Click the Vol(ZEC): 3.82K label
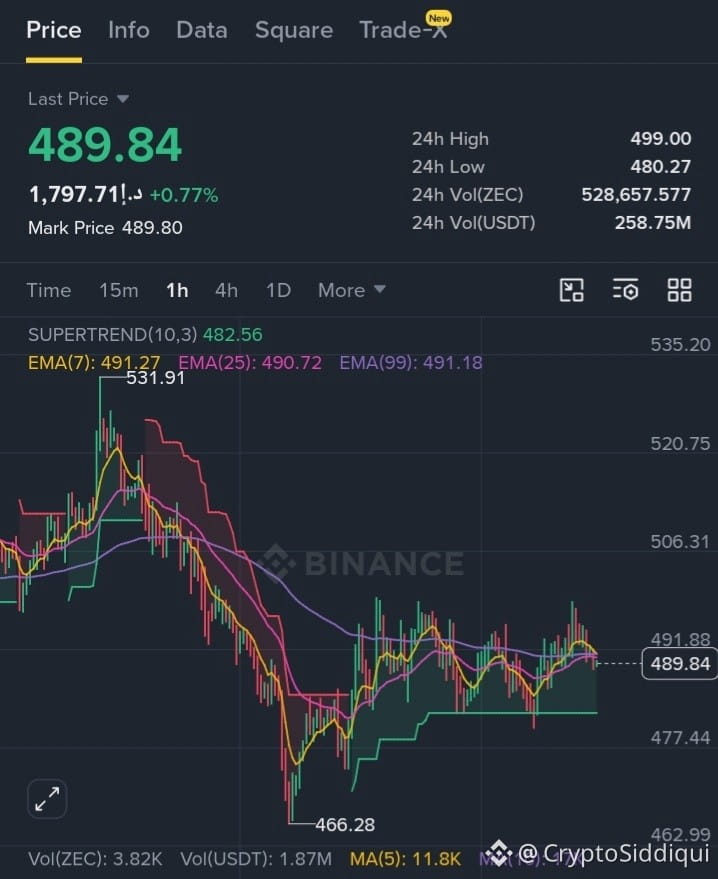 [95, 859]
